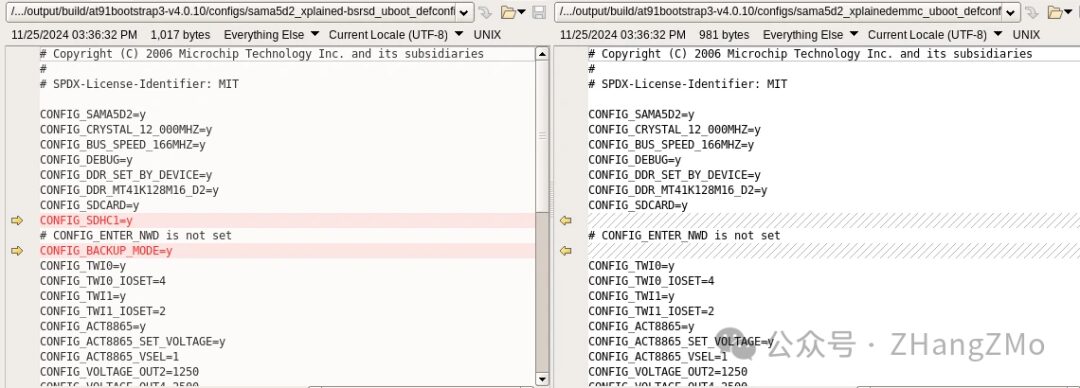Click right pane CONFIG_SAMA5D2=y line

click(641, 114)
